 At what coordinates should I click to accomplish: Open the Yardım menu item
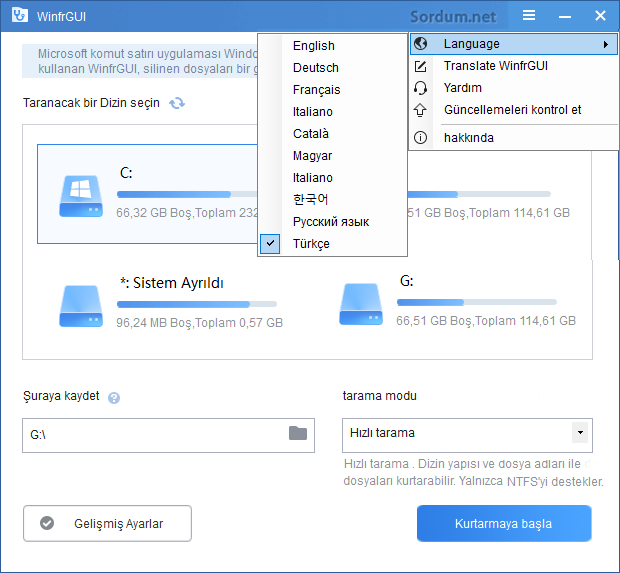[514, 88]
